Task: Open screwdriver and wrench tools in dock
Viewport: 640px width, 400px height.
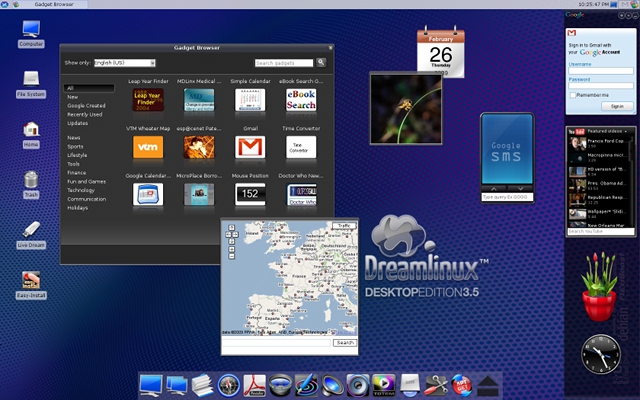Action: click(x=436, y=385)
